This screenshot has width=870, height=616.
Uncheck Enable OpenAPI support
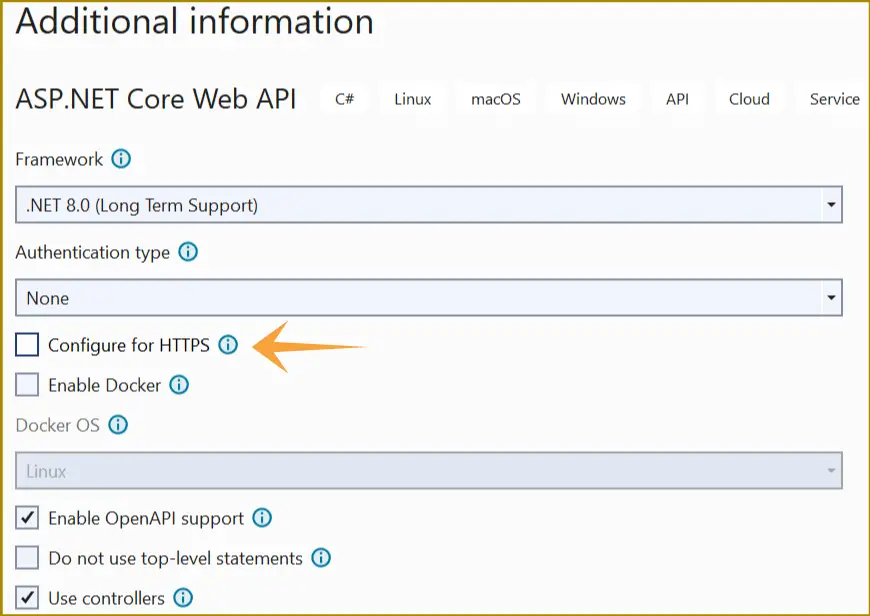[x=27, y=518]
